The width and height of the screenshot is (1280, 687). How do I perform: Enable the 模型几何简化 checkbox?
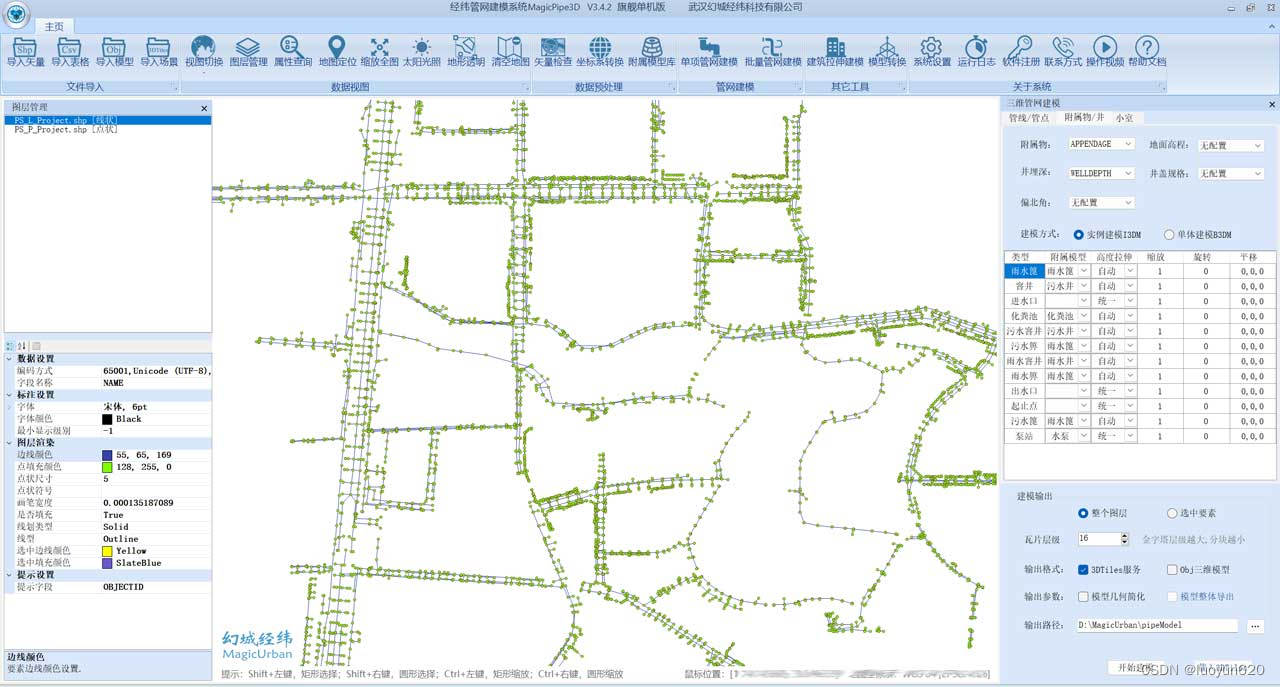[x=1083, y=597]
